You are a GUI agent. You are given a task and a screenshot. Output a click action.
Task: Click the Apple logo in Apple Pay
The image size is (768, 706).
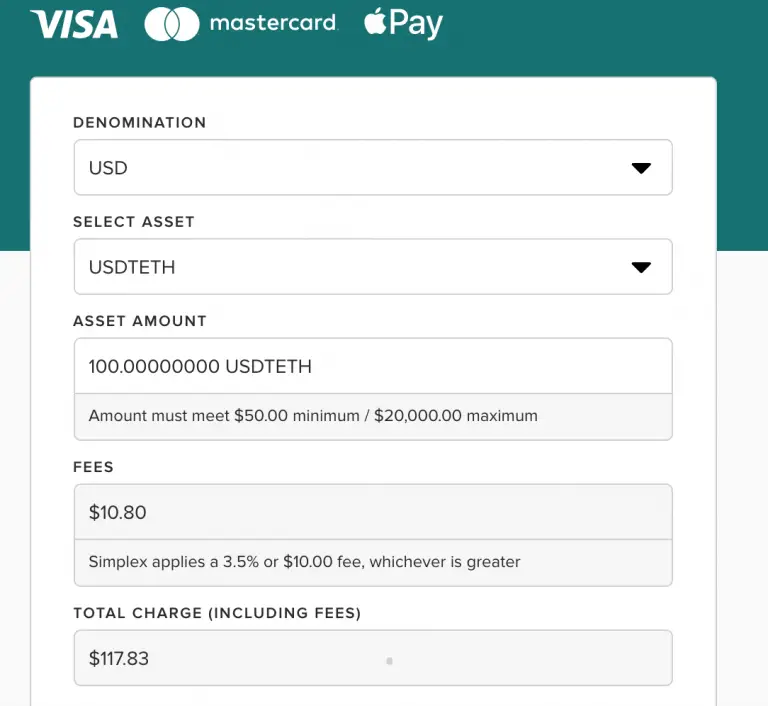click(375, 21)
